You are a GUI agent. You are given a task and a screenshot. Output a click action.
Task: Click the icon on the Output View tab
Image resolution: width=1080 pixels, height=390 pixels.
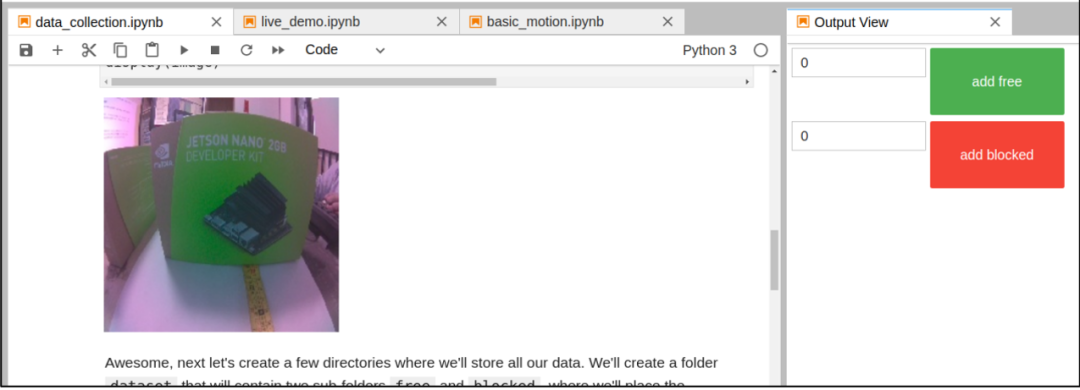tap(802, 22)
